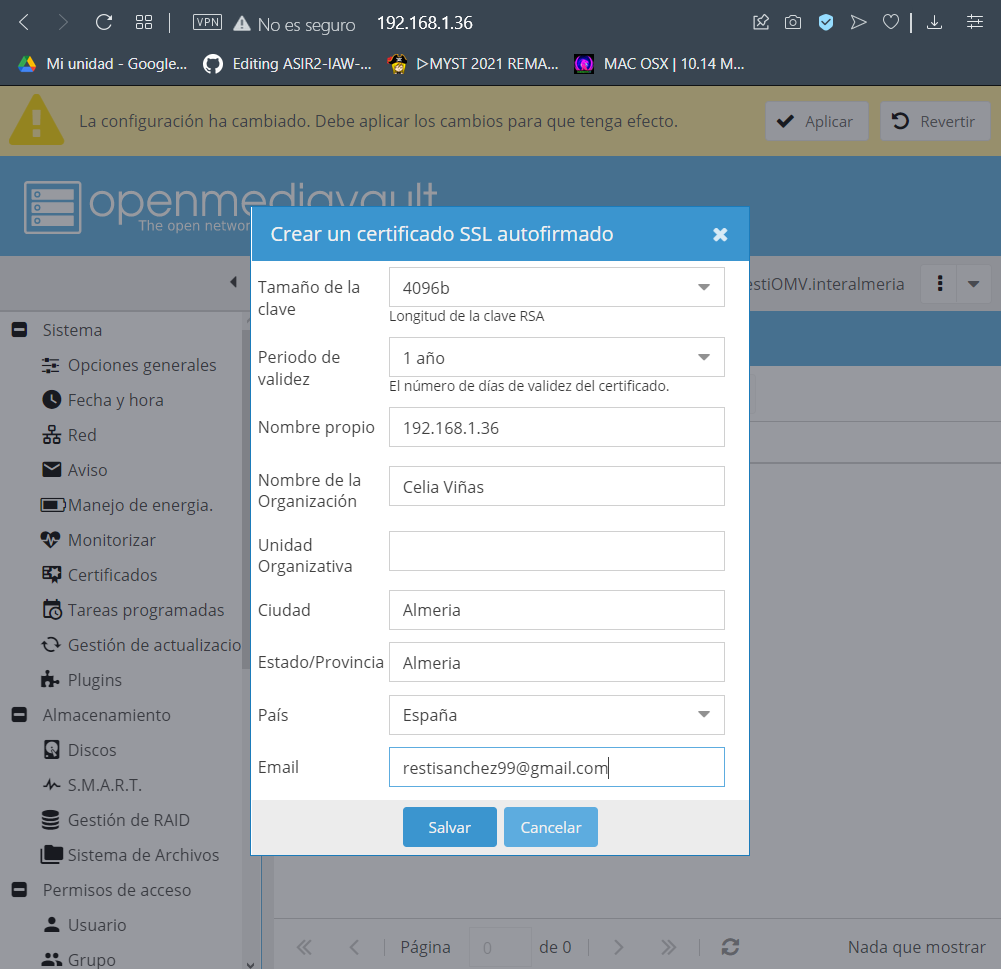The height and width of the screenshot is (969, 1001).
Task: Reload the page with the refresh icon
Action: pyautogui.click(x=103, y=23)
